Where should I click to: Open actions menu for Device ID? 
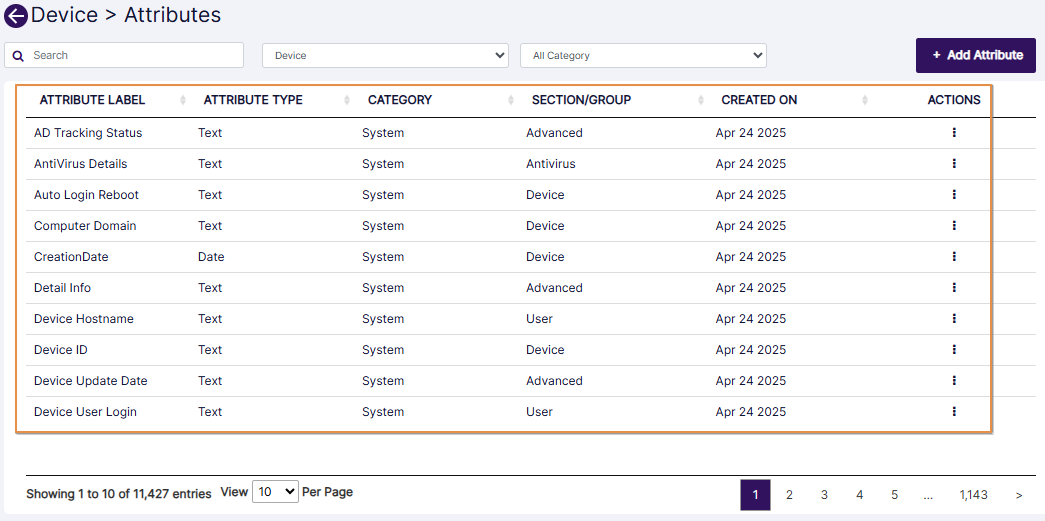coord(954,350)
